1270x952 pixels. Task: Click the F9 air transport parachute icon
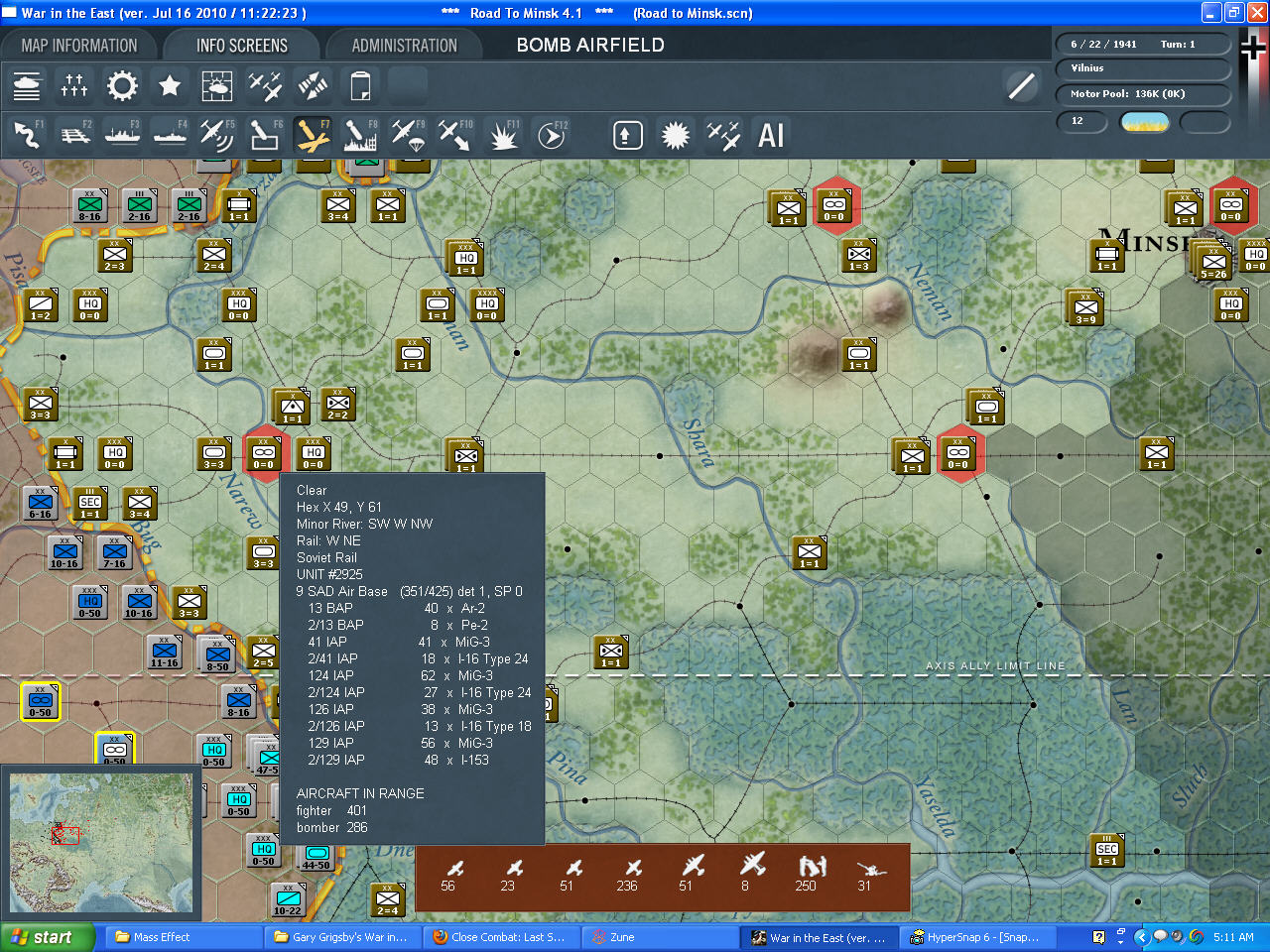(408, 135)
